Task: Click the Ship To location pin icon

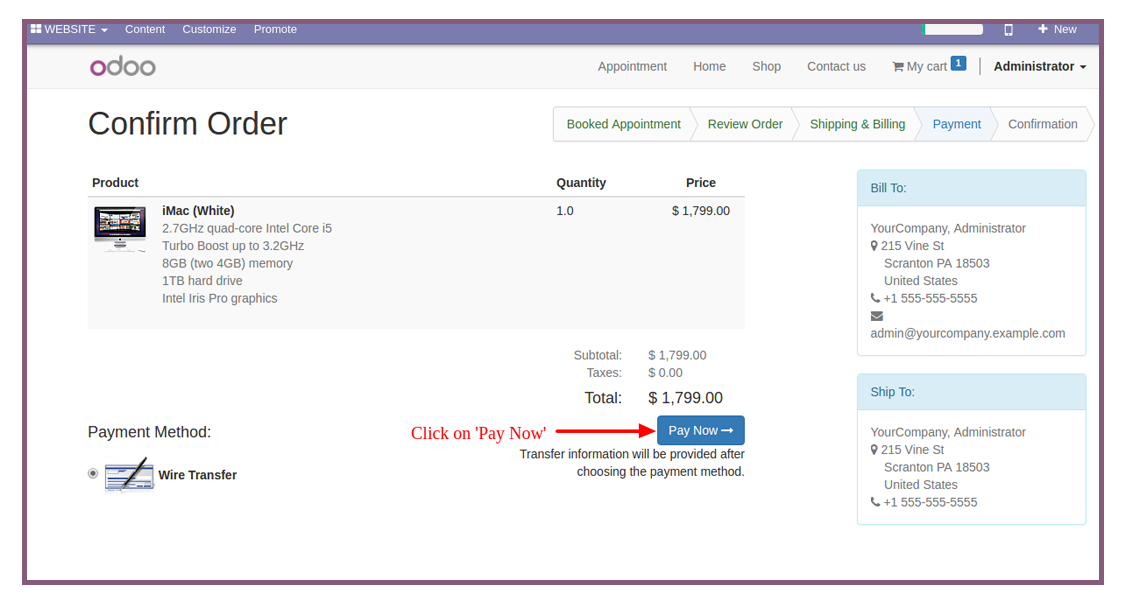Action: click(874, 450)
